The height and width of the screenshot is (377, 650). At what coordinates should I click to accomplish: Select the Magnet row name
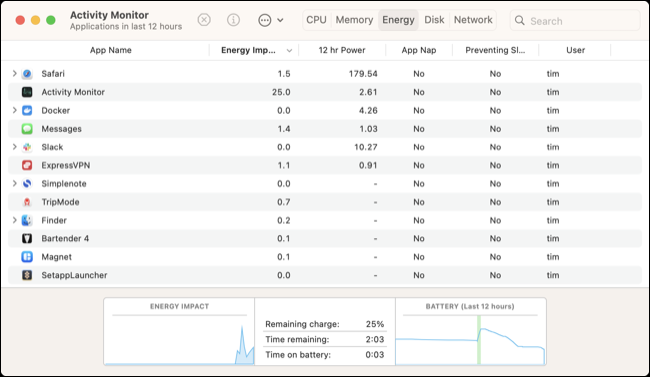point(56,257)
